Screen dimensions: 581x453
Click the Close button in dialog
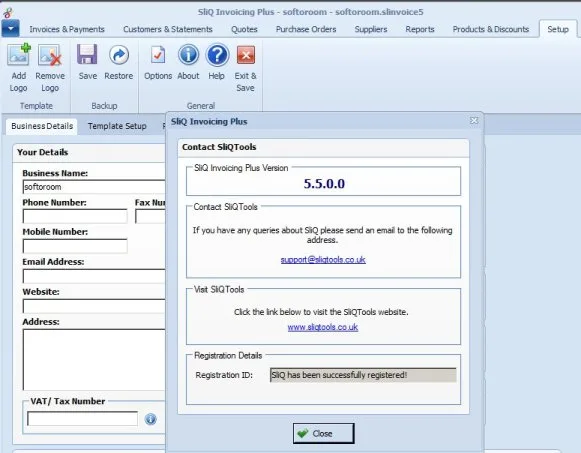tap(323, 433)
